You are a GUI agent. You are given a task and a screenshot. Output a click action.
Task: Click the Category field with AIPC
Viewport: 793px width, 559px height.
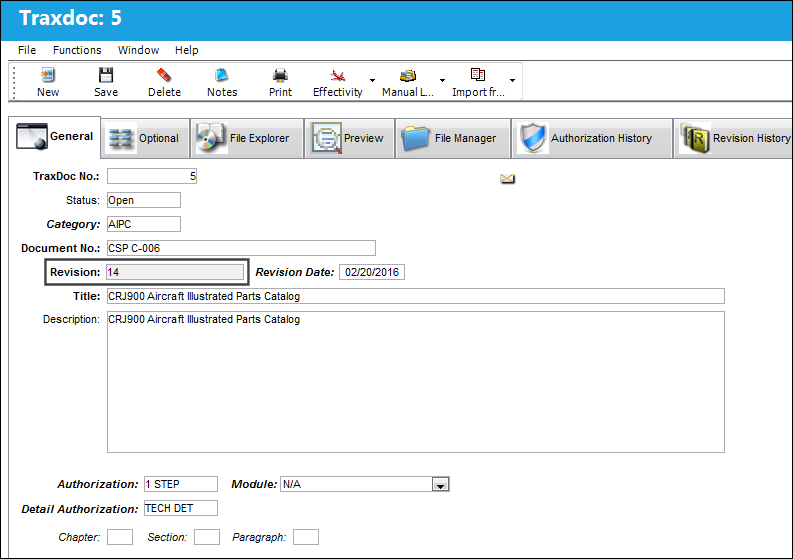(x=144, y=224)
